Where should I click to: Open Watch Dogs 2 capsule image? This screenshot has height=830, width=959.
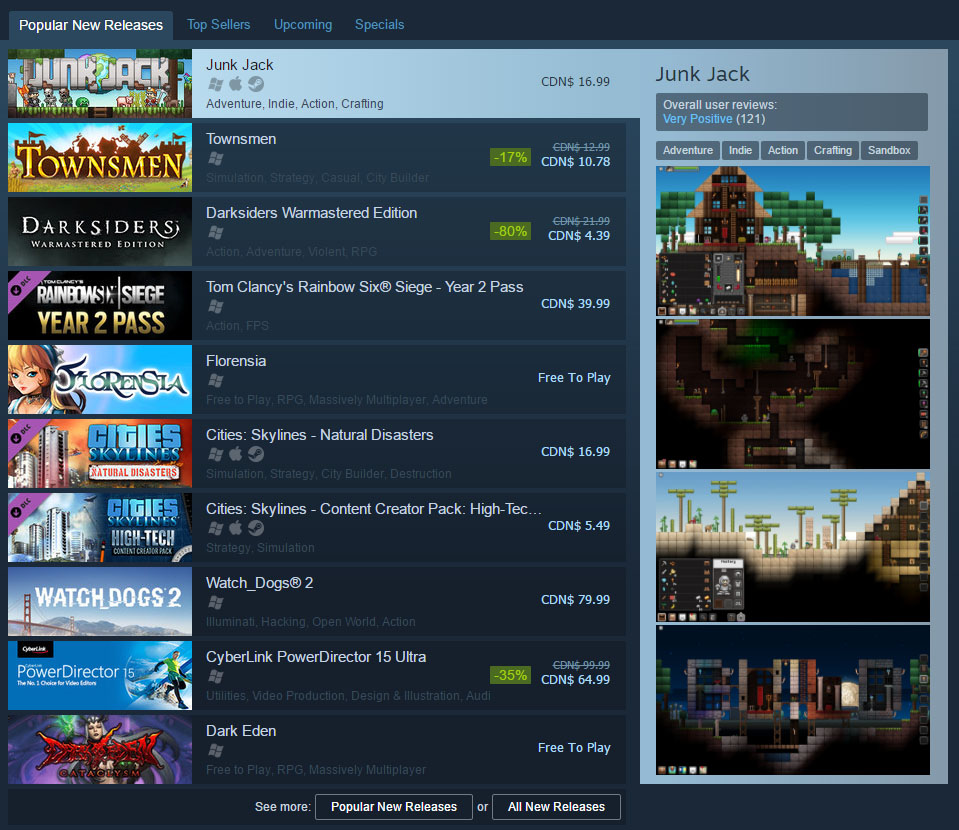100,601
